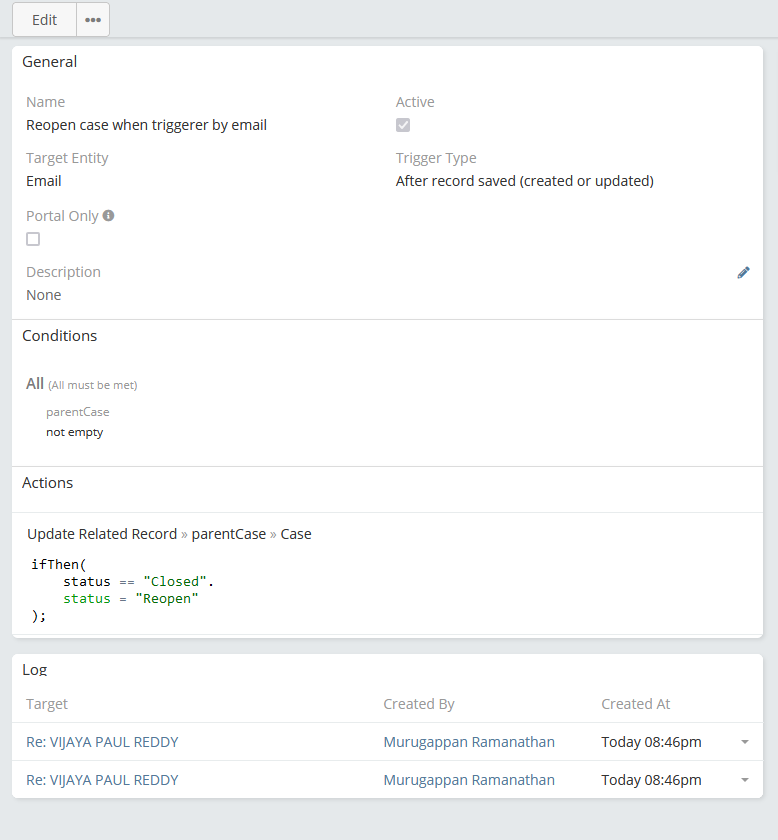The image size is (778, 840).
Task: Open Murugappan Ramanathan in the second log row
Action: (469, 780)
